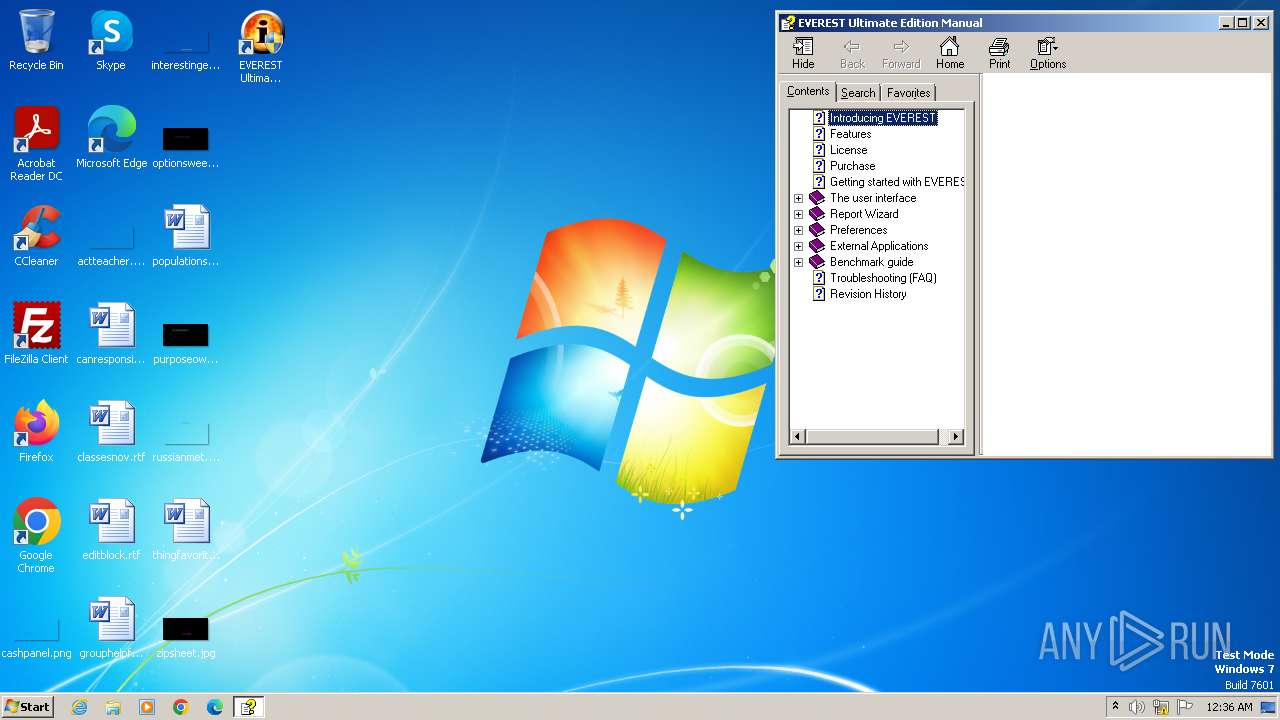Screen dimensions: 1280x720
Task: Switch to the Favorites tab
Action: pyautogui.click(x=909, y=92)
